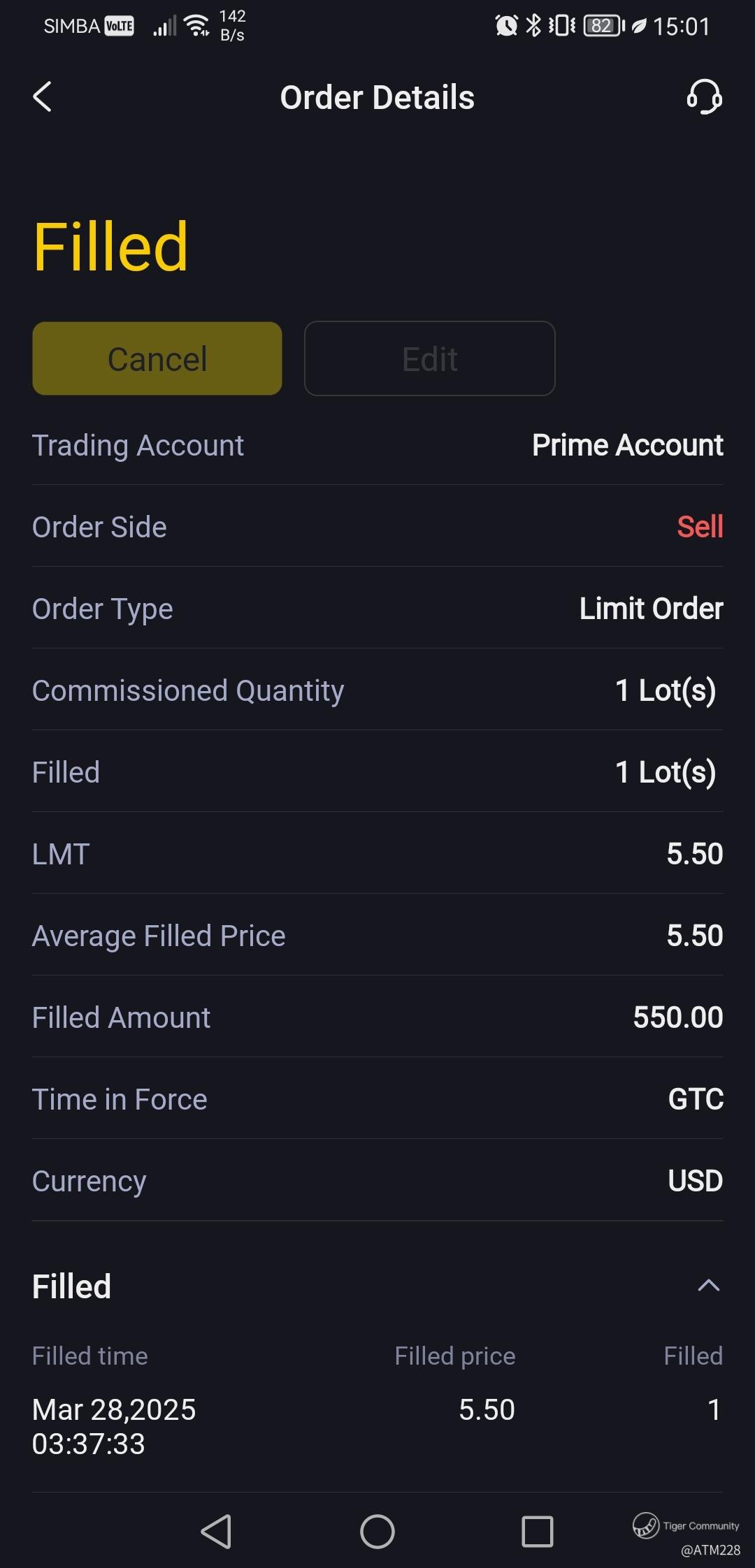Collapse the Filled section chevron

708,1285
